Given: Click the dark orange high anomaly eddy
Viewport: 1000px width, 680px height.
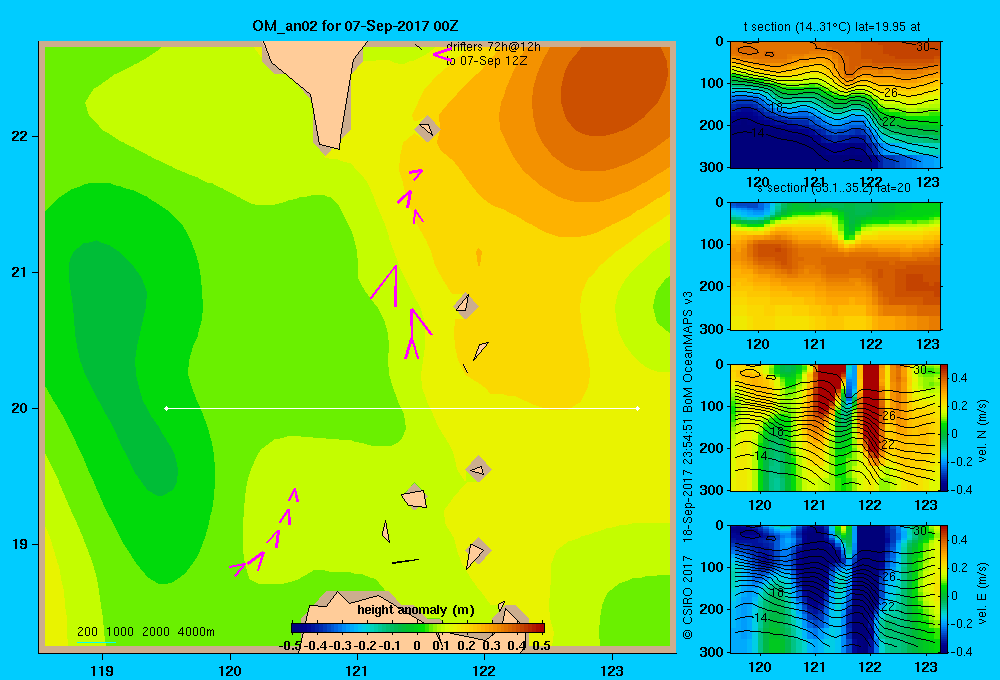Looking at the screenshot, I should [x=612, y=89].
